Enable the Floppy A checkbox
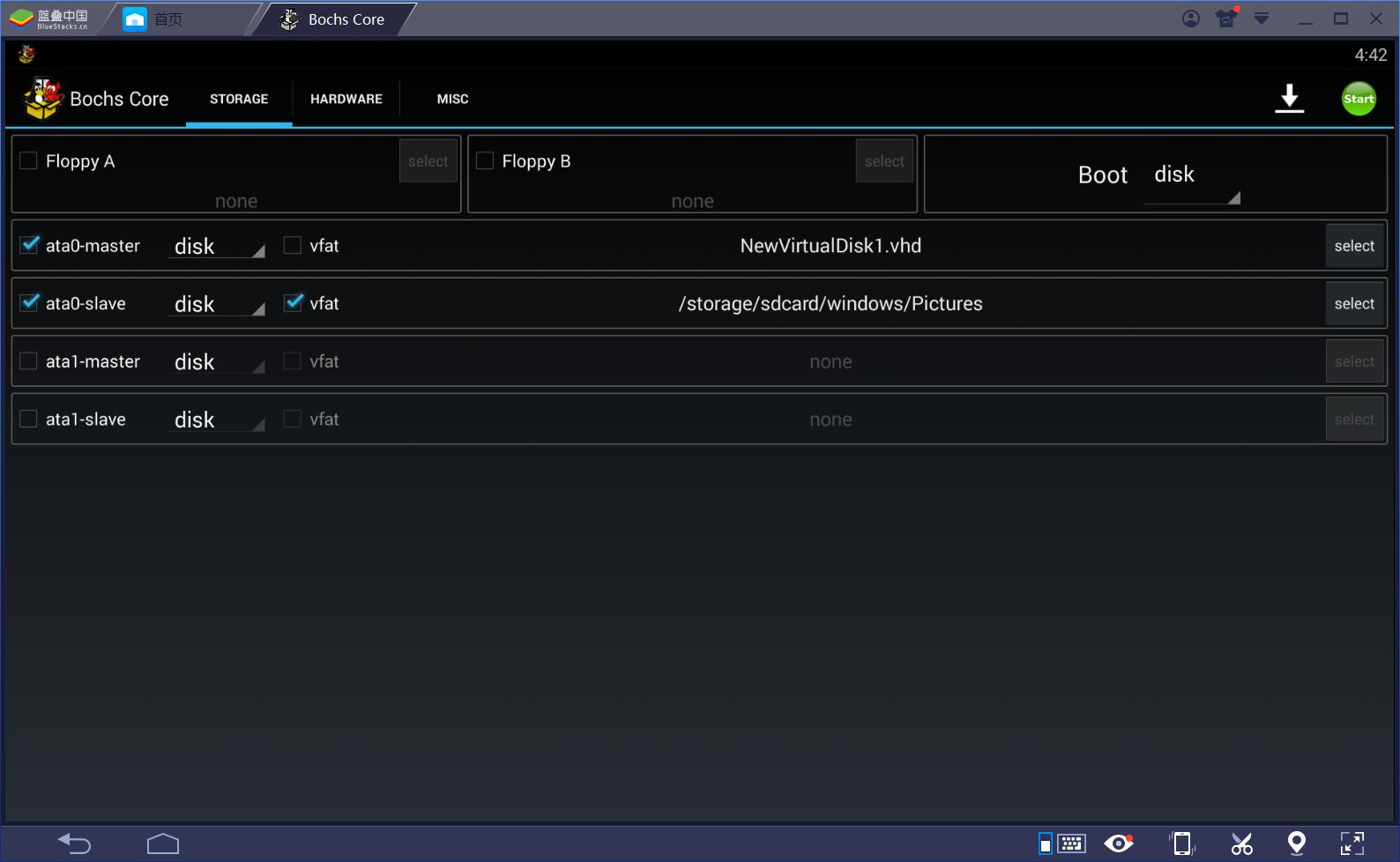This screenshot has height=862, width=1400. [x=29, y=160]
